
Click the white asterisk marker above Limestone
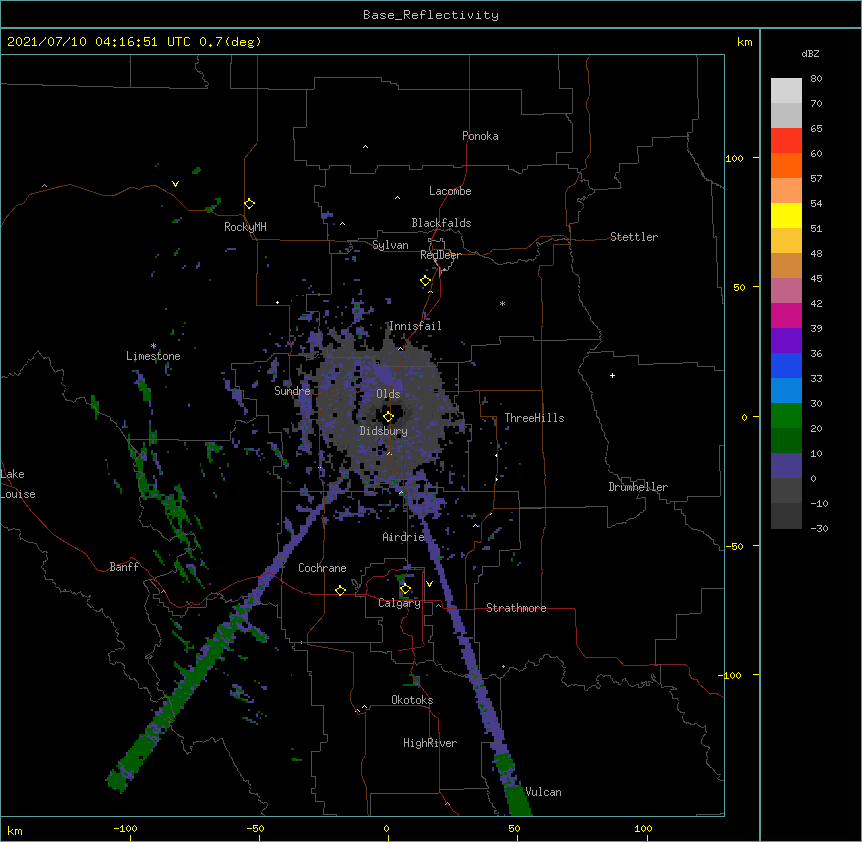tap(153, 346)
